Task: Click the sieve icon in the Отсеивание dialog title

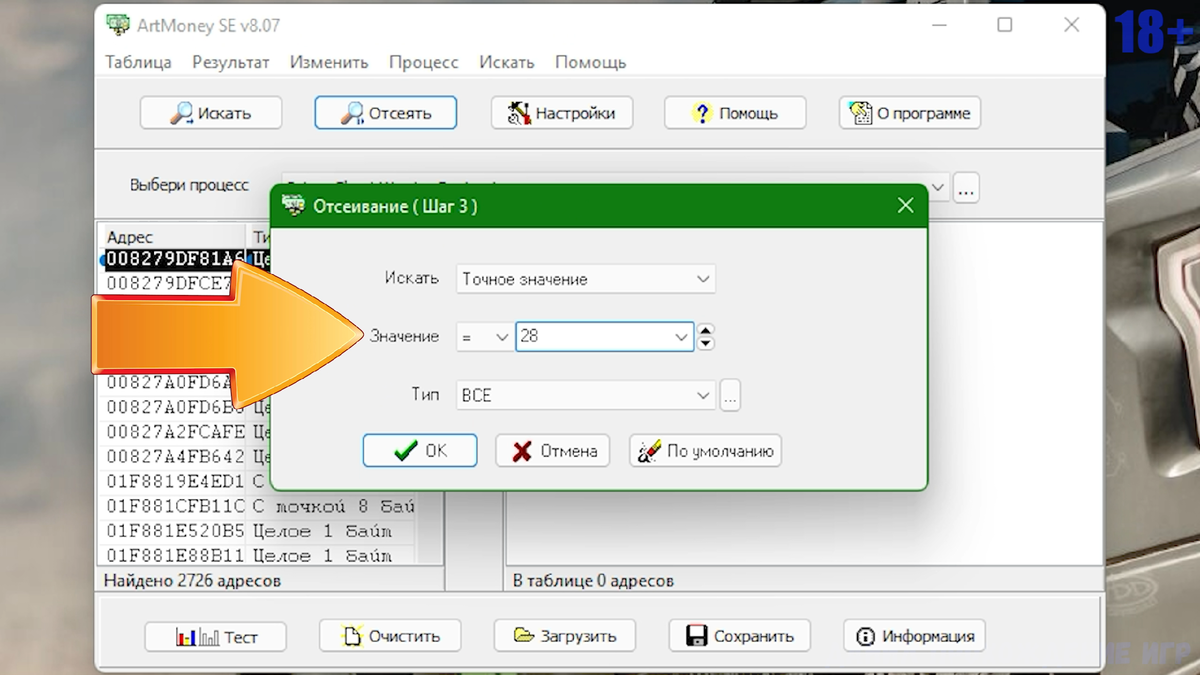Action: (x=293, y=206)
